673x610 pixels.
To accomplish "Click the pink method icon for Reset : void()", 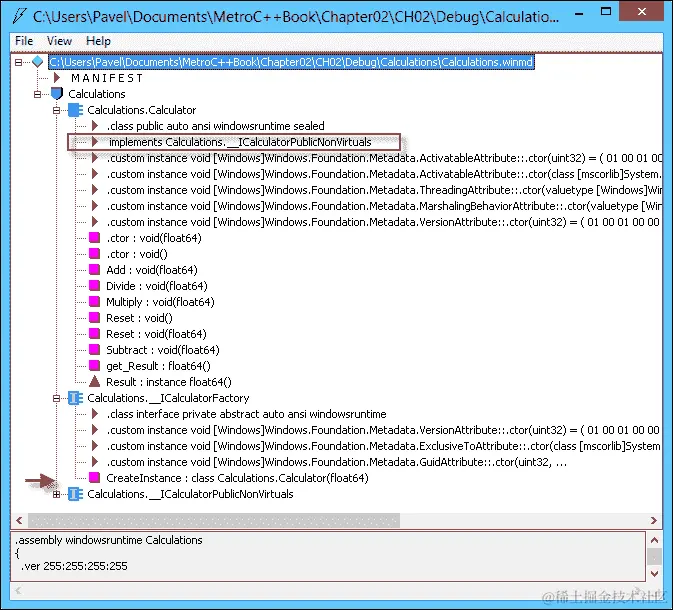I will 94,318.
